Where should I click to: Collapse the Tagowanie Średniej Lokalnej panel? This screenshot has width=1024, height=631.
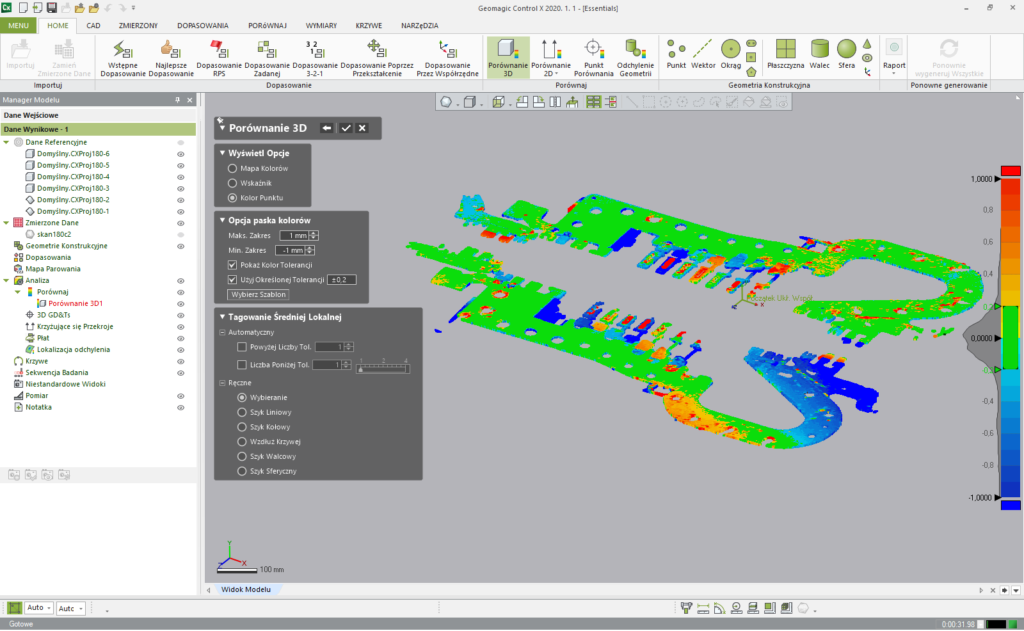click(222, 317)
